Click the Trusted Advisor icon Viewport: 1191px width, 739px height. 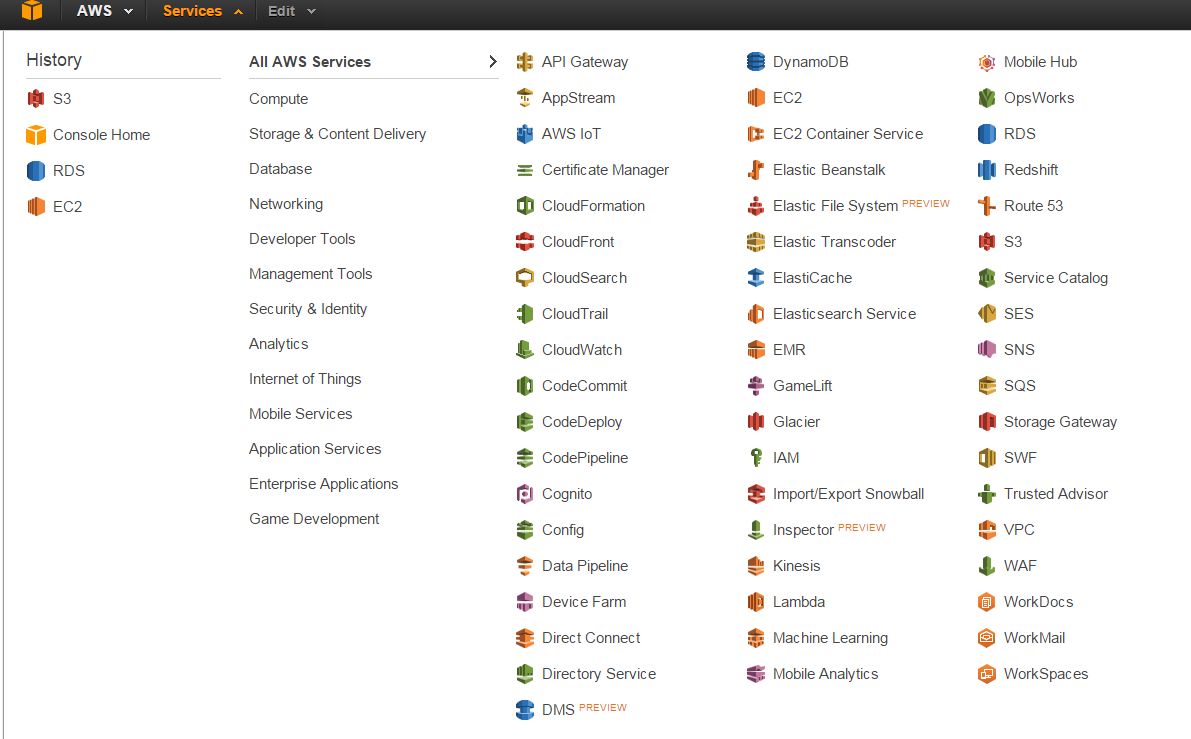click(x=987, y=494)
